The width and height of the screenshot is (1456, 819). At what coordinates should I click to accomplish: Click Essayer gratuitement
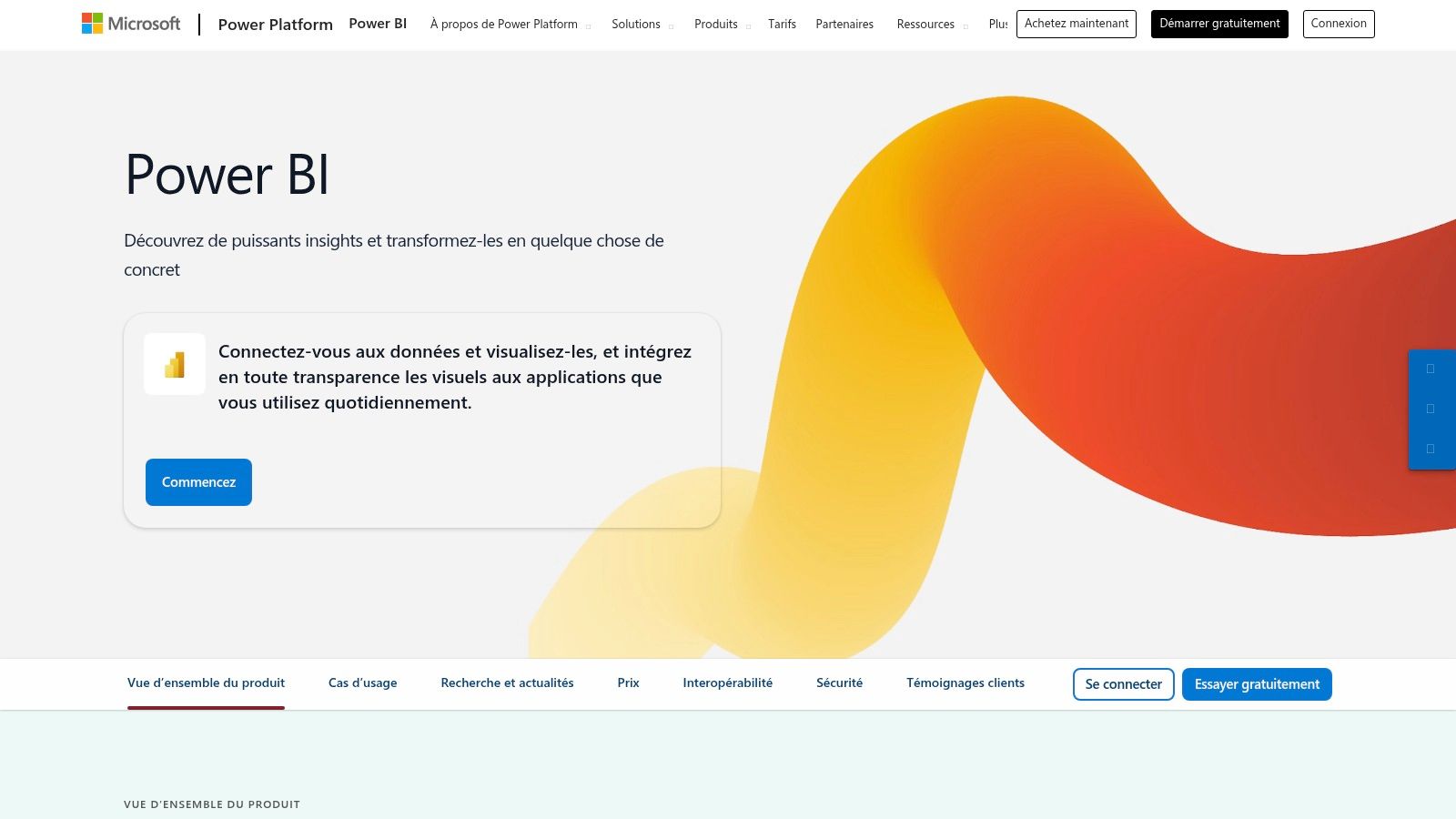click(x=1257, y=683)
